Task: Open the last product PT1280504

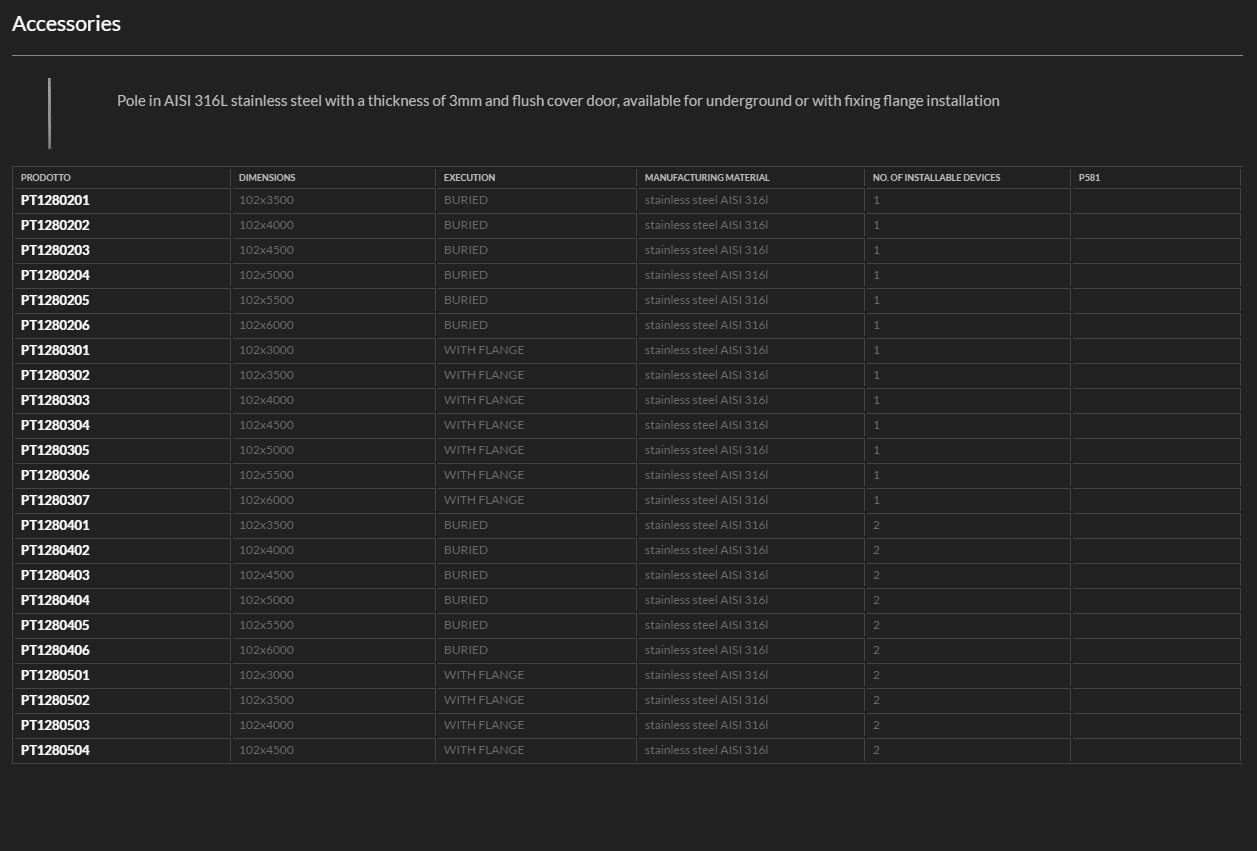Action: 55,750
